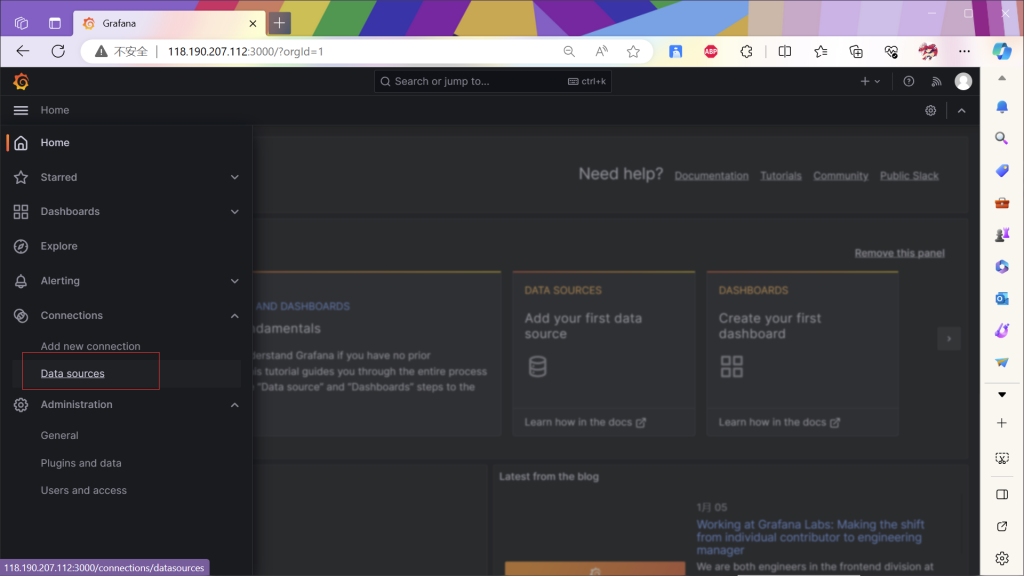Click Home breadcrumb in top bar

pos(55,110)
